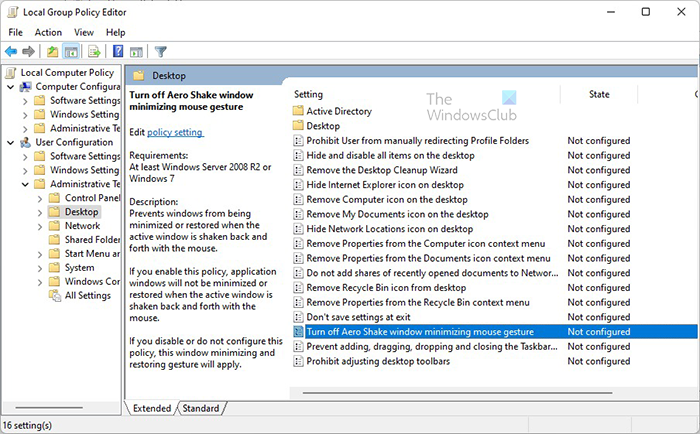Switch to the Standard tab
700x434 pixels.
pos(200,409)
